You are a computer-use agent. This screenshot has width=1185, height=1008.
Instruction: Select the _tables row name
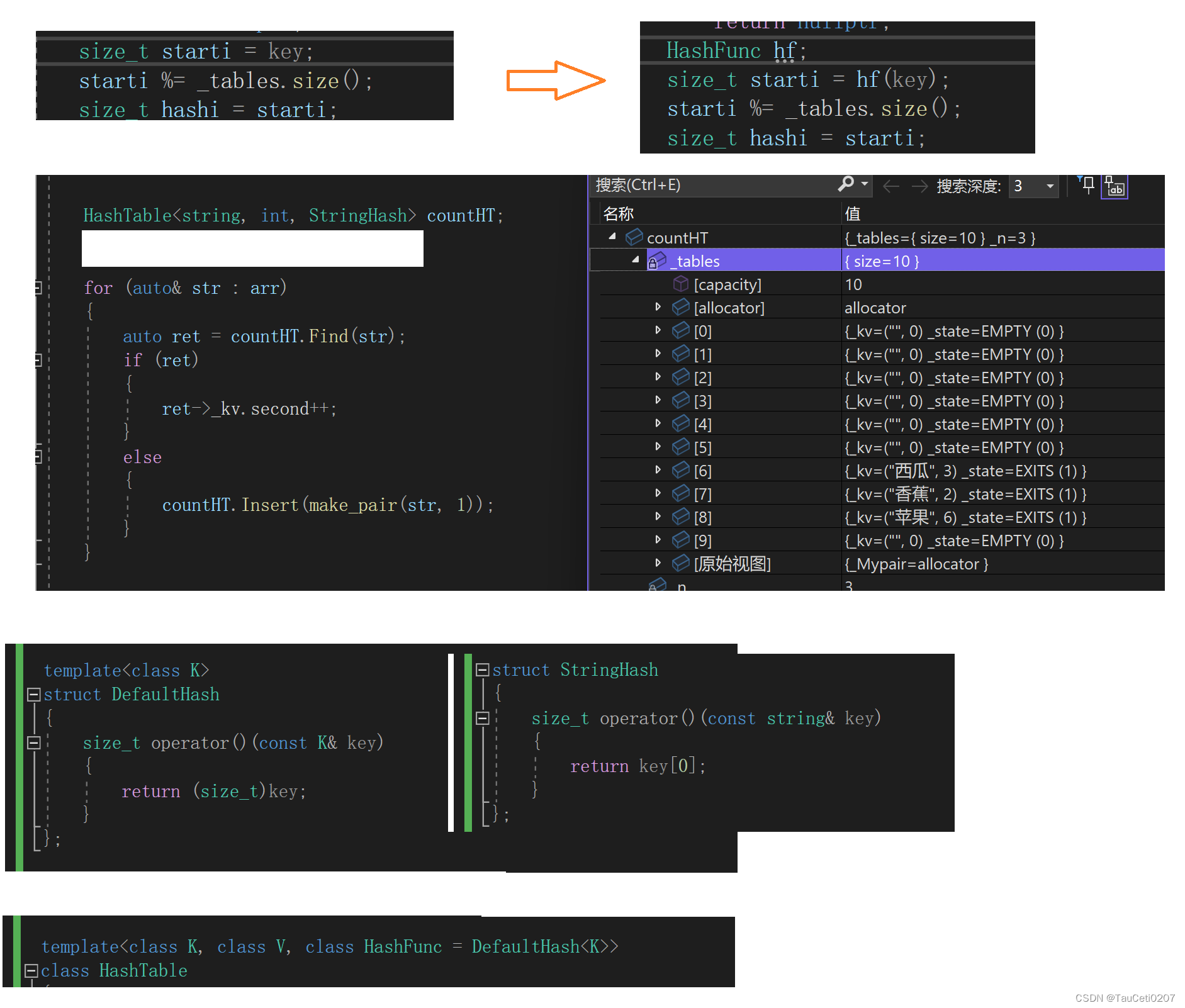click(695, 261)
